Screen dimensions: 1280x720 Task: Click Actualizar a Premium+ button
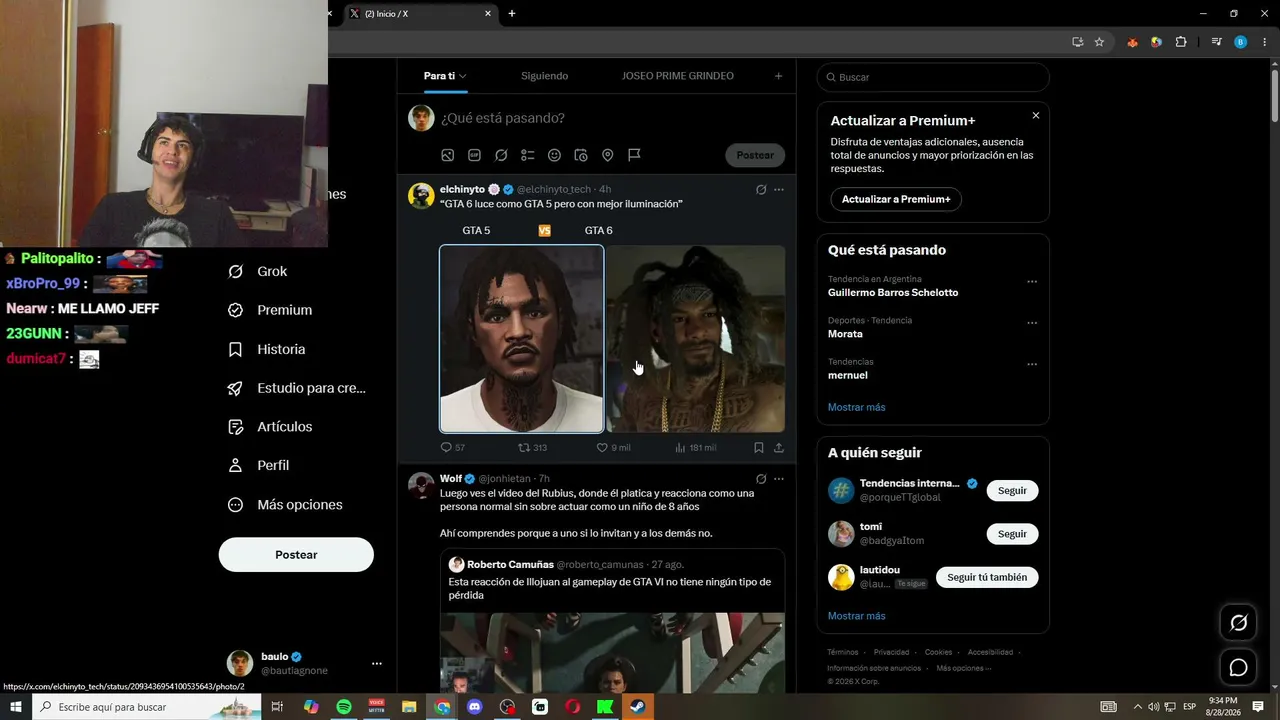point(896,199)
